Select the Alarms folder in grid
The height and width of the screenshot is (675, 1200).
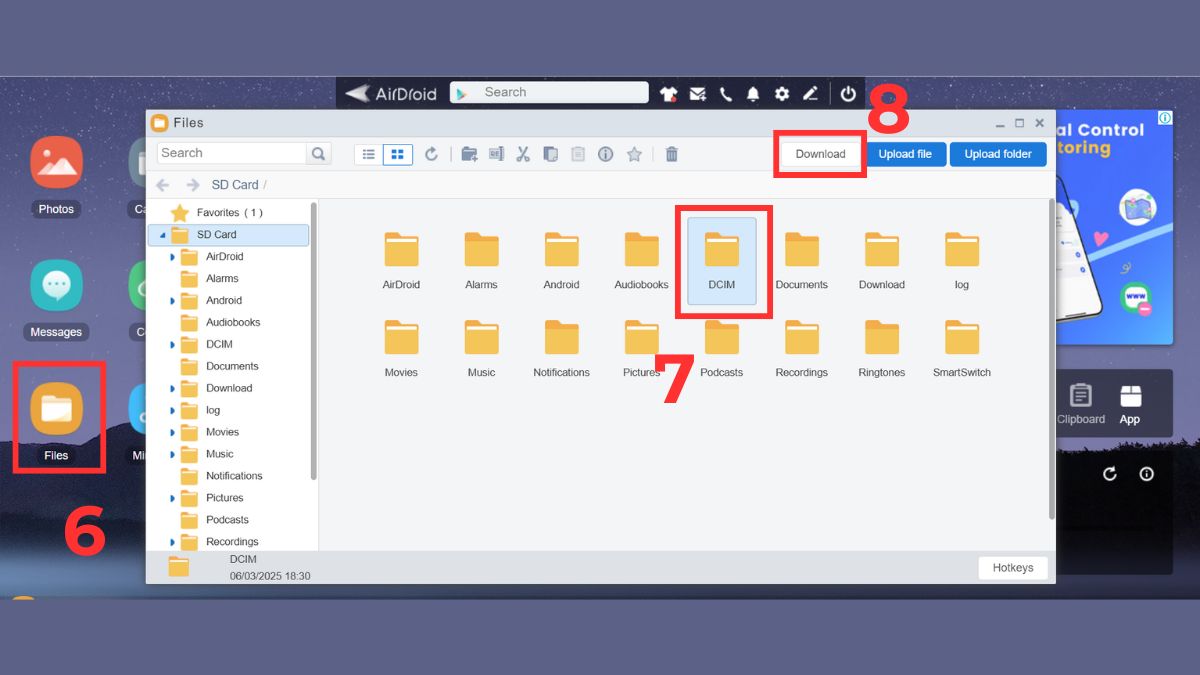click(x=481, y=260)
